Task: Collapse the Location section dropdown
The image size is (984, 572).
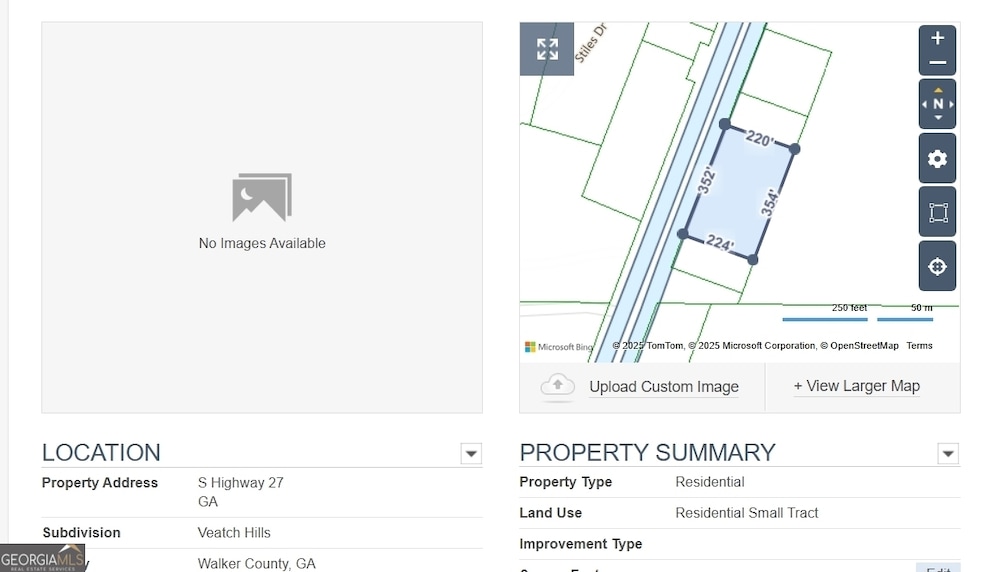Action: pos(471,453)
